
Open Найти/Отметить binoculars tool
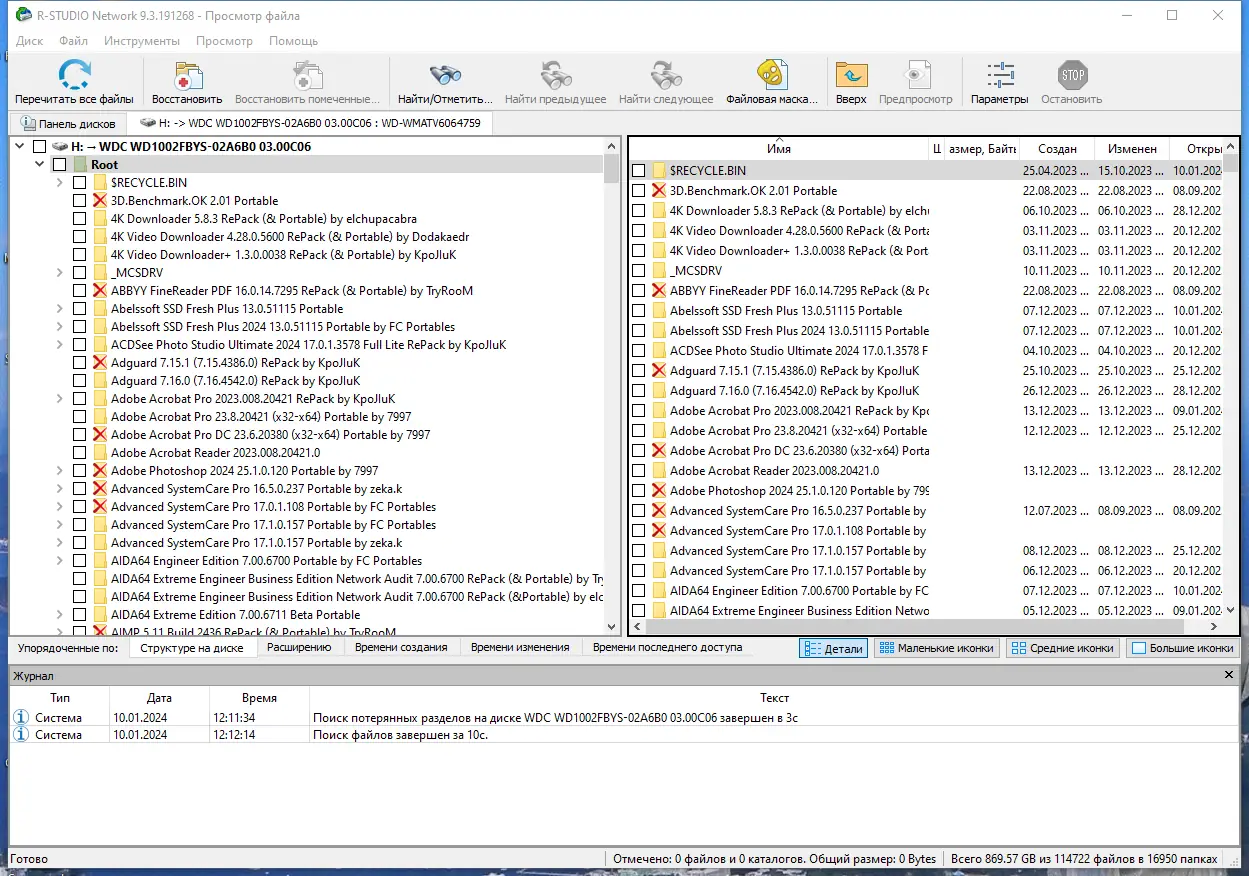445,75
